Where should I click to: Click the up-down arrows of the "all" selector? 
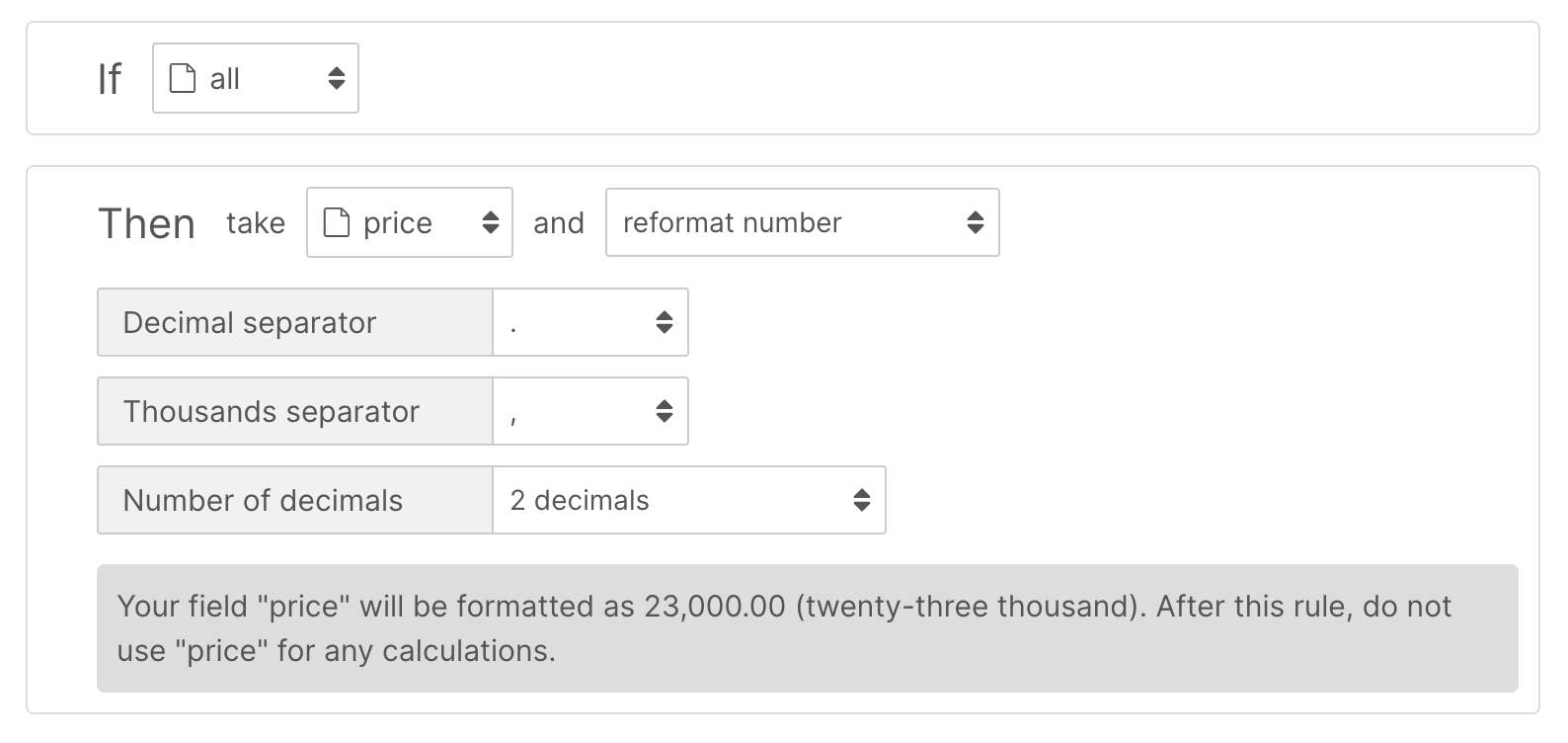pyautogui.click(x=337, y=78)
